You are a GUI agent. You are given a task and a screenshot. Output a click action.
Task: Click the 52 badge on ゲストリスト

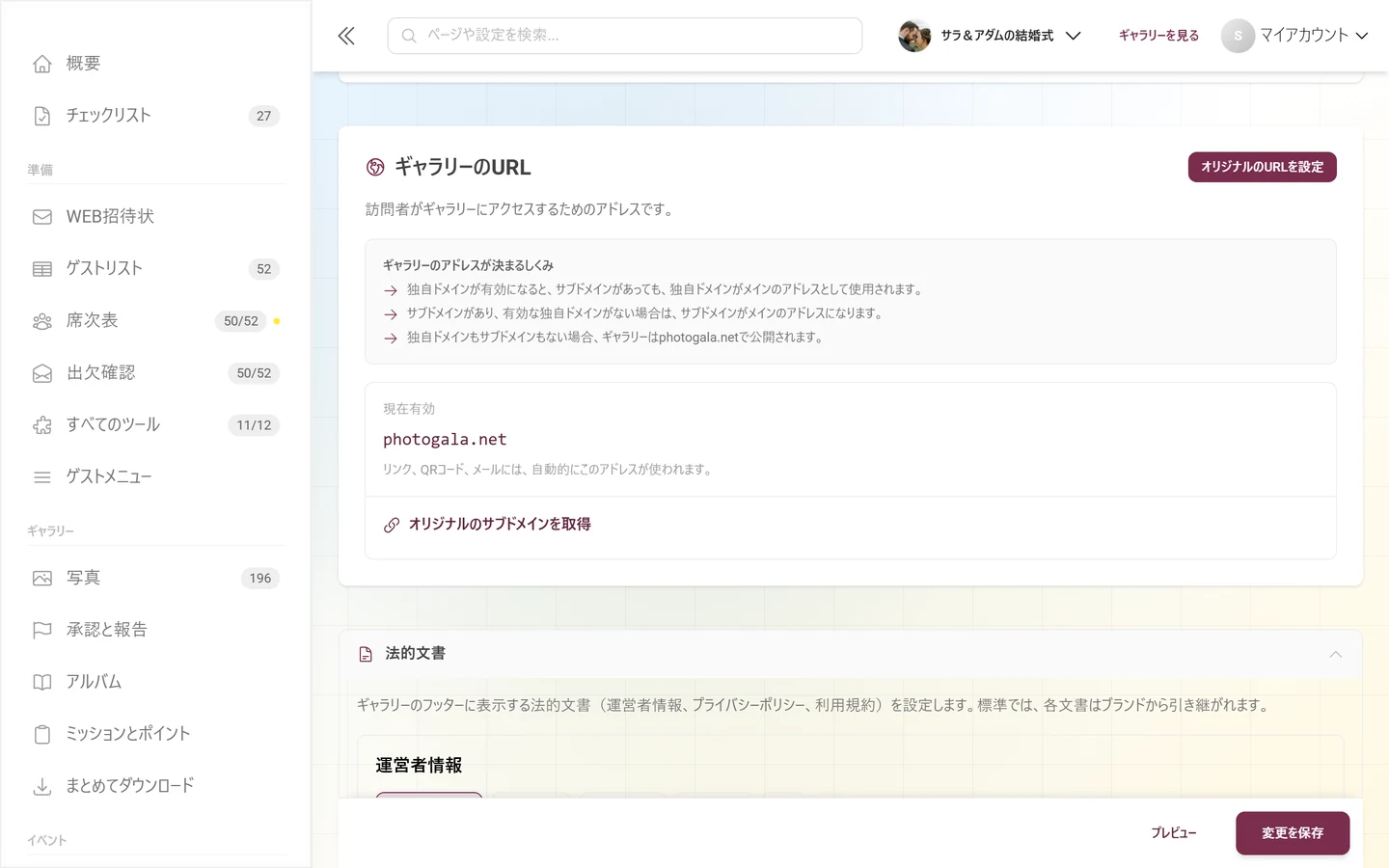tap(264, 269)
